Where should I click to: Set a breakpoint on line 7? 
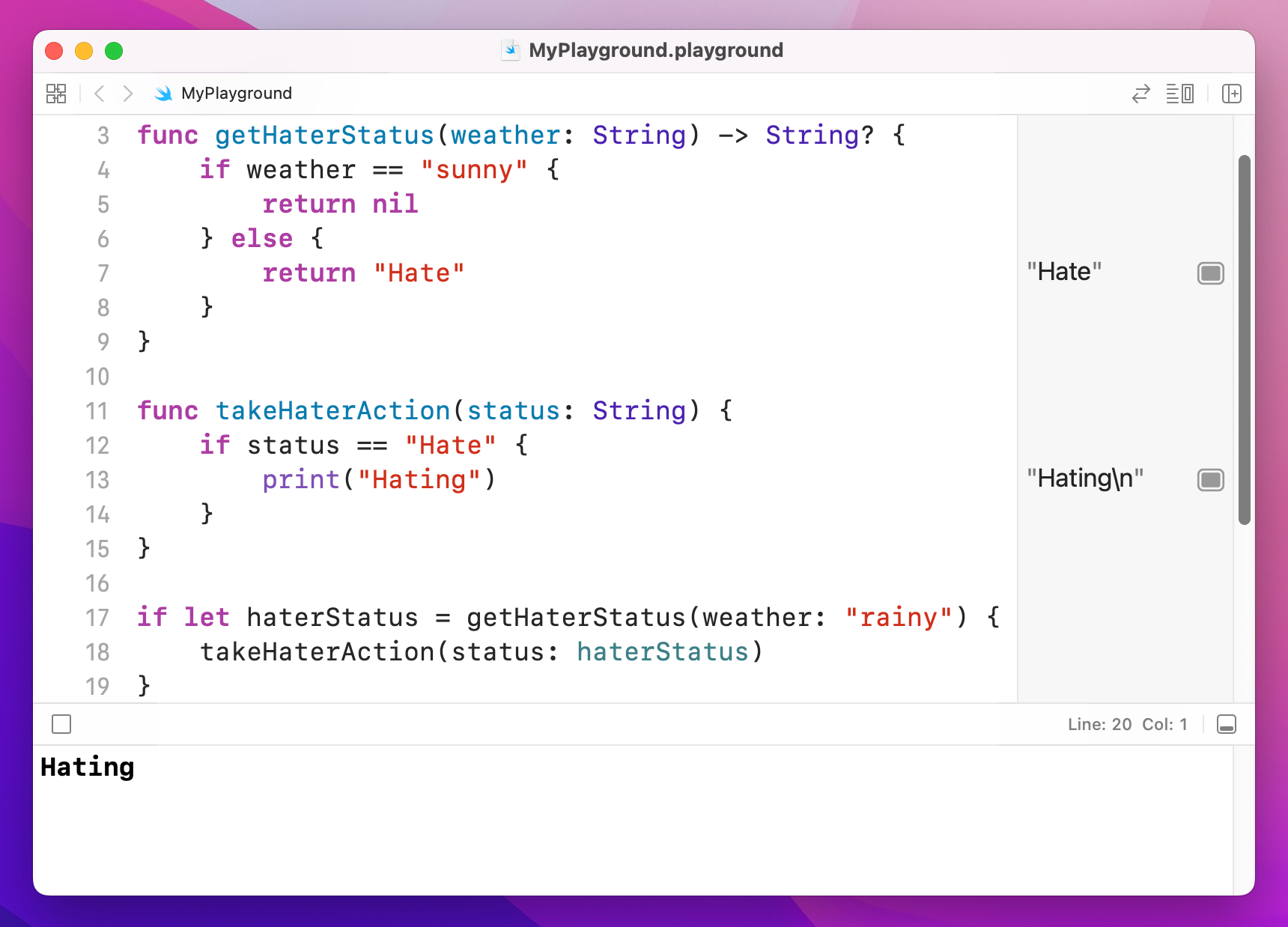103,273
